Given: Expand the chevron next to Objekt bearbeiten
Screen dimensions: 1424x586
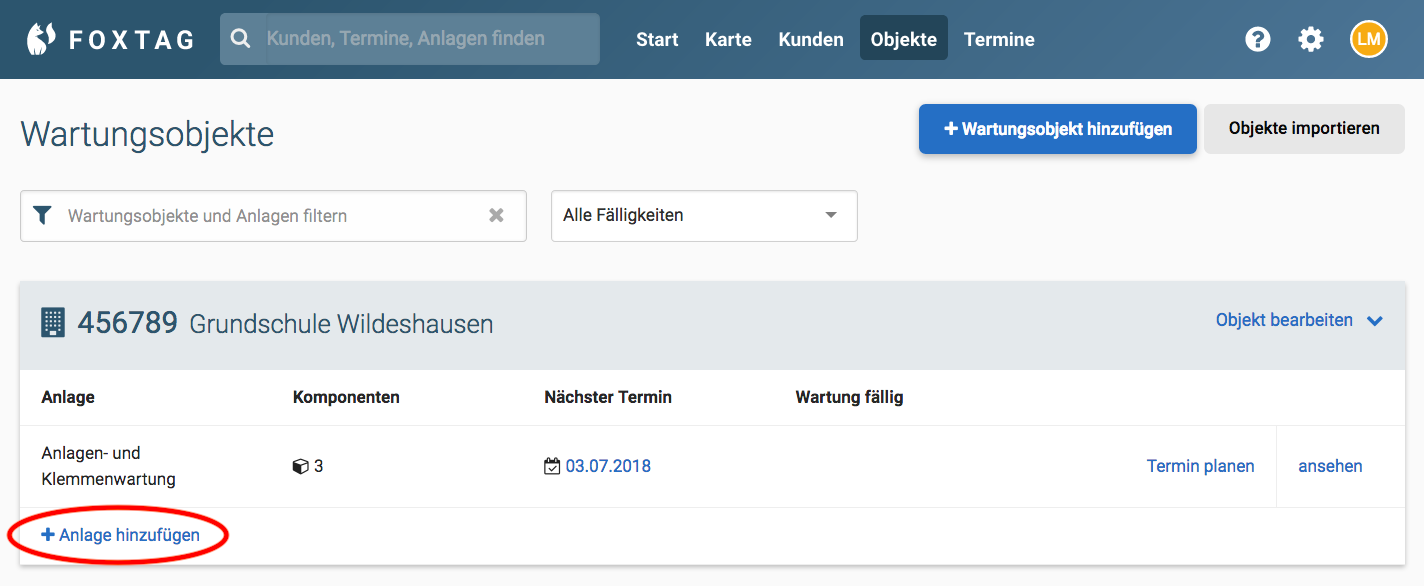Looking at the screenshot, I should (x=1375, y=321).
